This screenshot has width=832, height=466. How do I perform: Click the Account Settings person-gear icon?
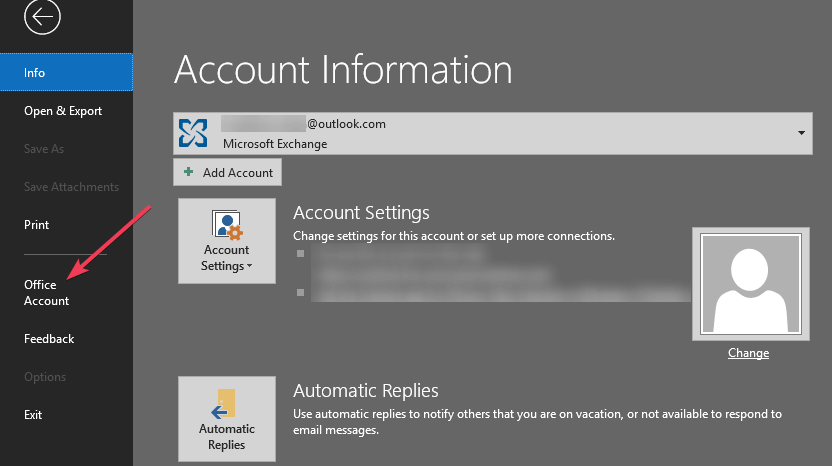[x=227, y=225]
